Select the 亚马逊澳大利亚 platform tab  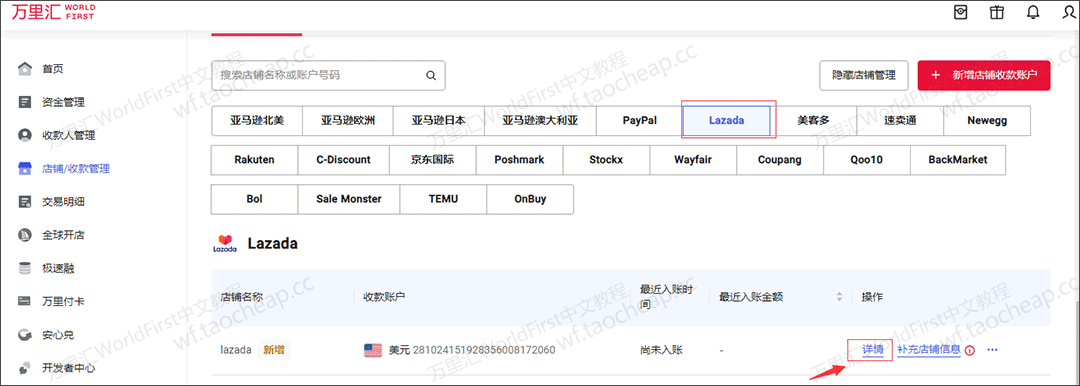point(540,121)
